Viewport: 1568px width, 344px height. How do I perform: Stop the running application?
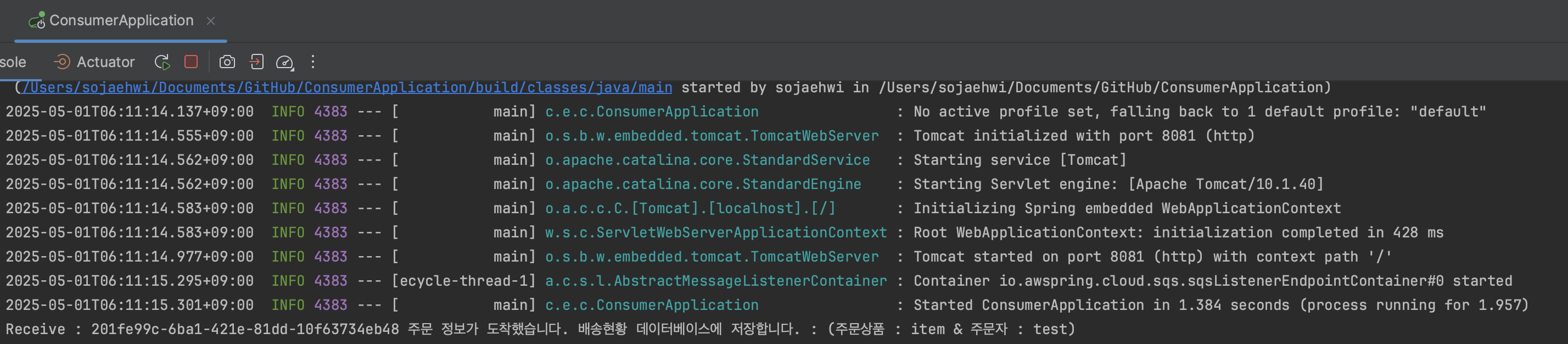tap(191, 62)
